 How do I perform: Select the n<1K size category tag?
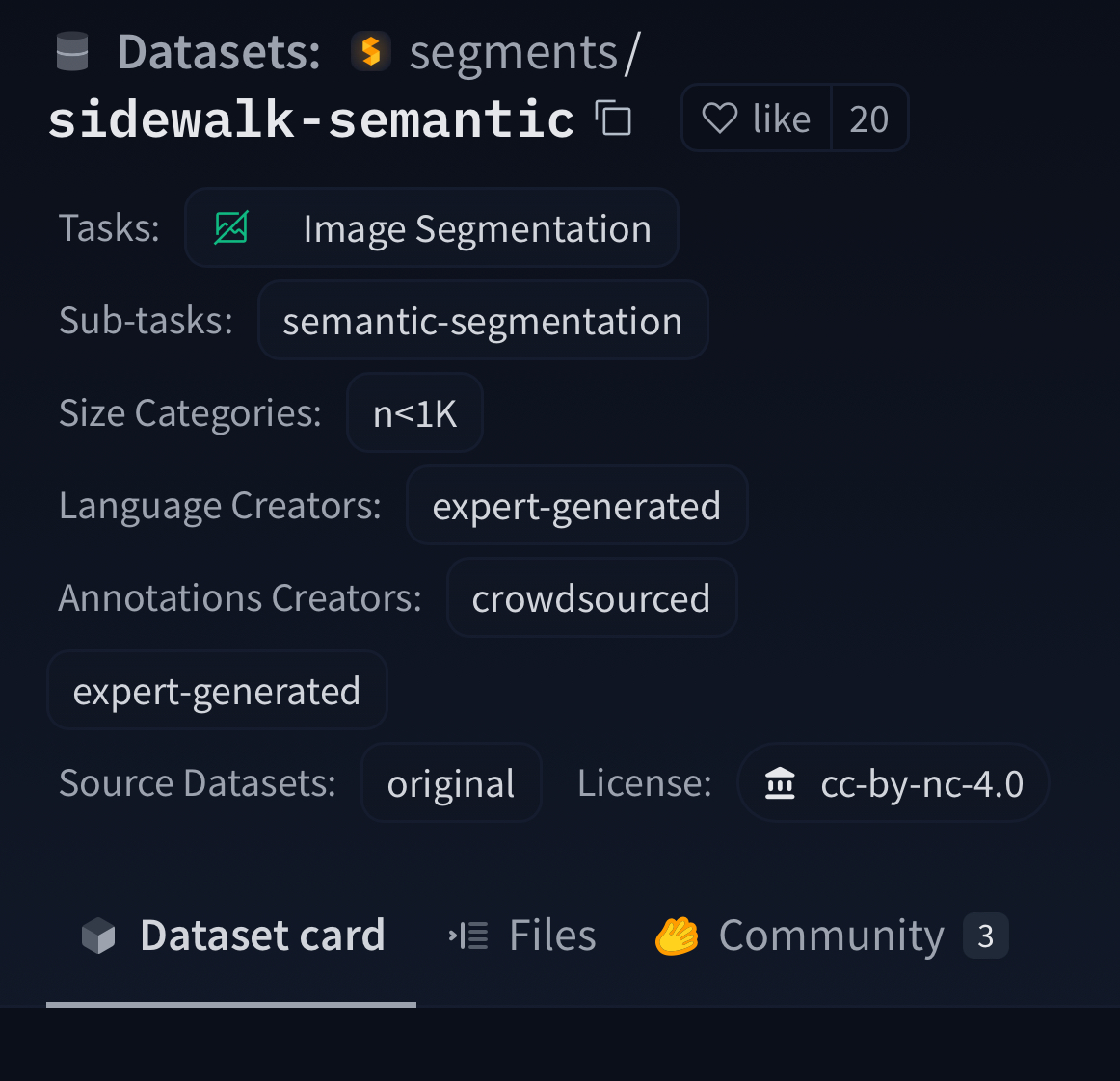coord(414,413)
